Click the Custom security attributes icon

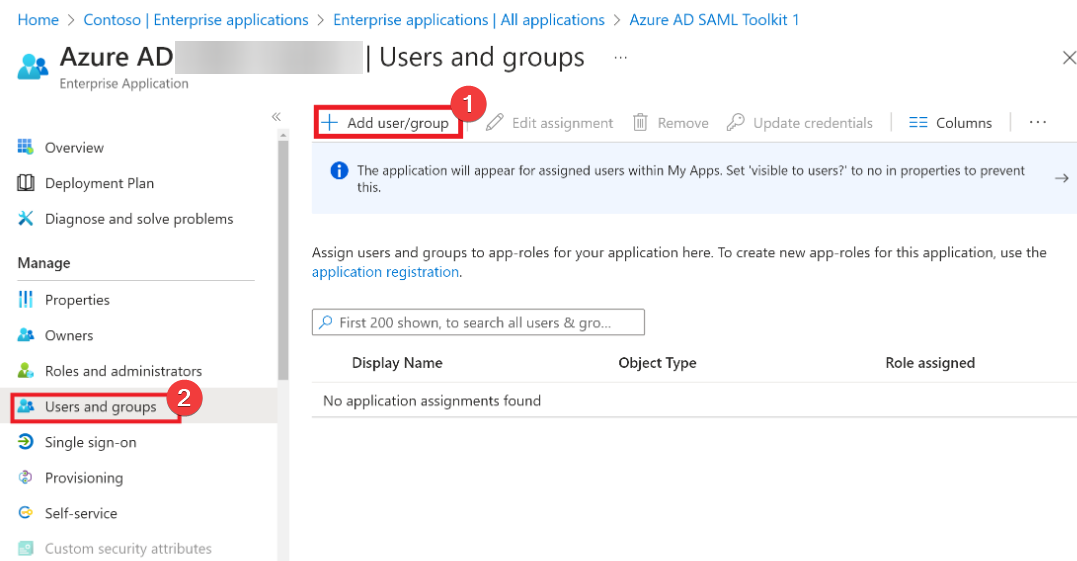pos(25,548)
